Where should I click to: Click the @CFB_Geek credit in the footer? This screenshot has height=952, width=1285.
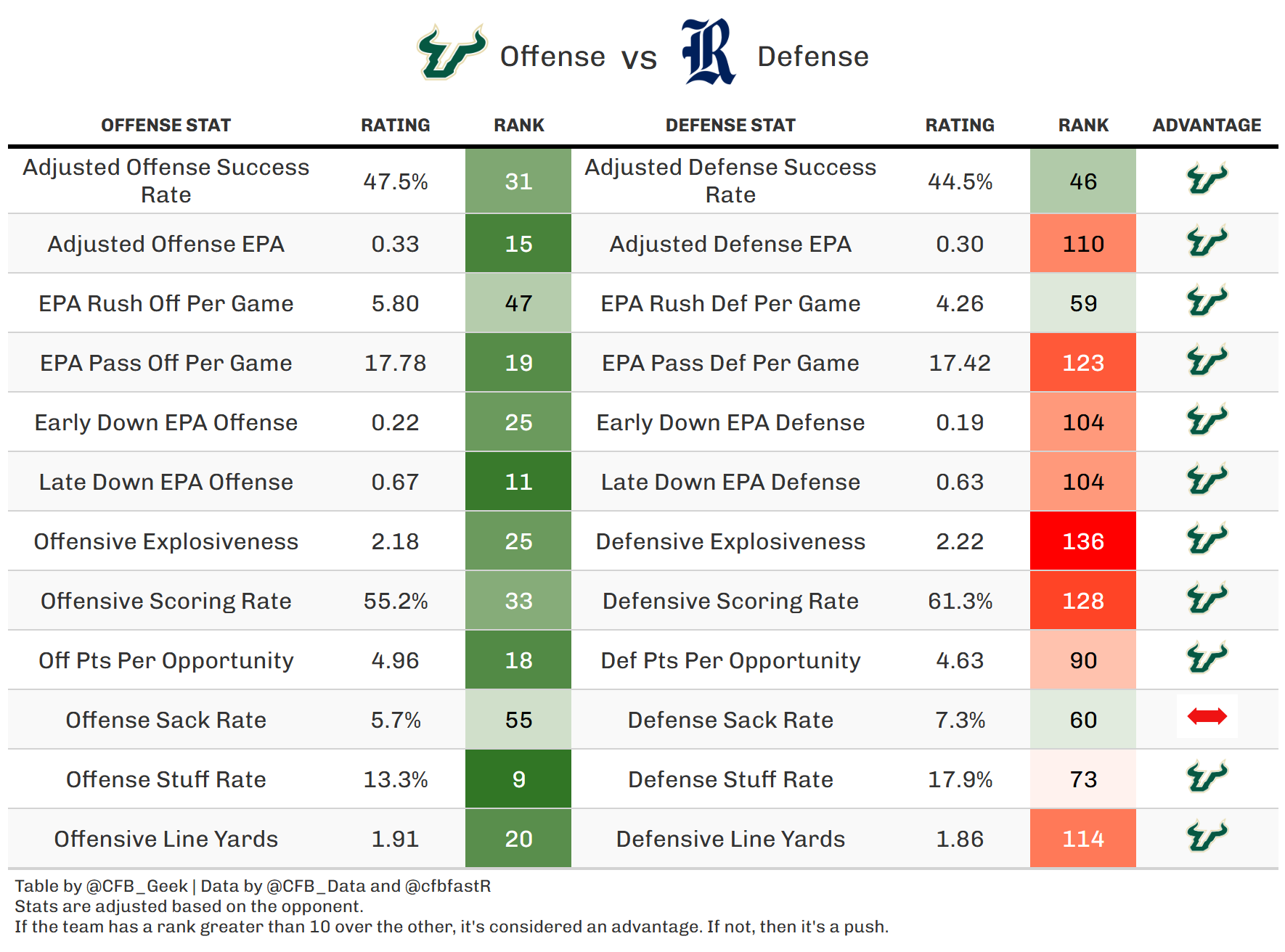point(136,886)
